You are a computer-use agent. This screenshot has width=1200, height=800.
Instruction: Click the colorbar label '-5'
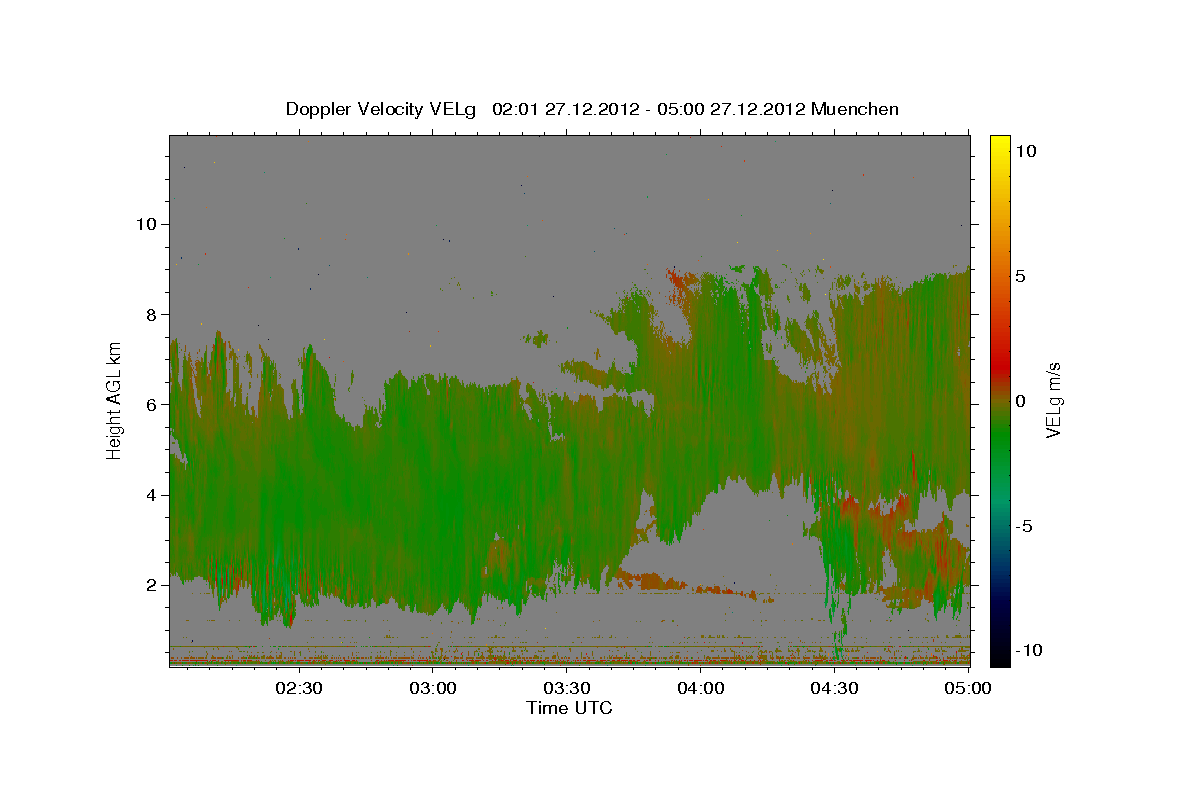coord(1026,526)
